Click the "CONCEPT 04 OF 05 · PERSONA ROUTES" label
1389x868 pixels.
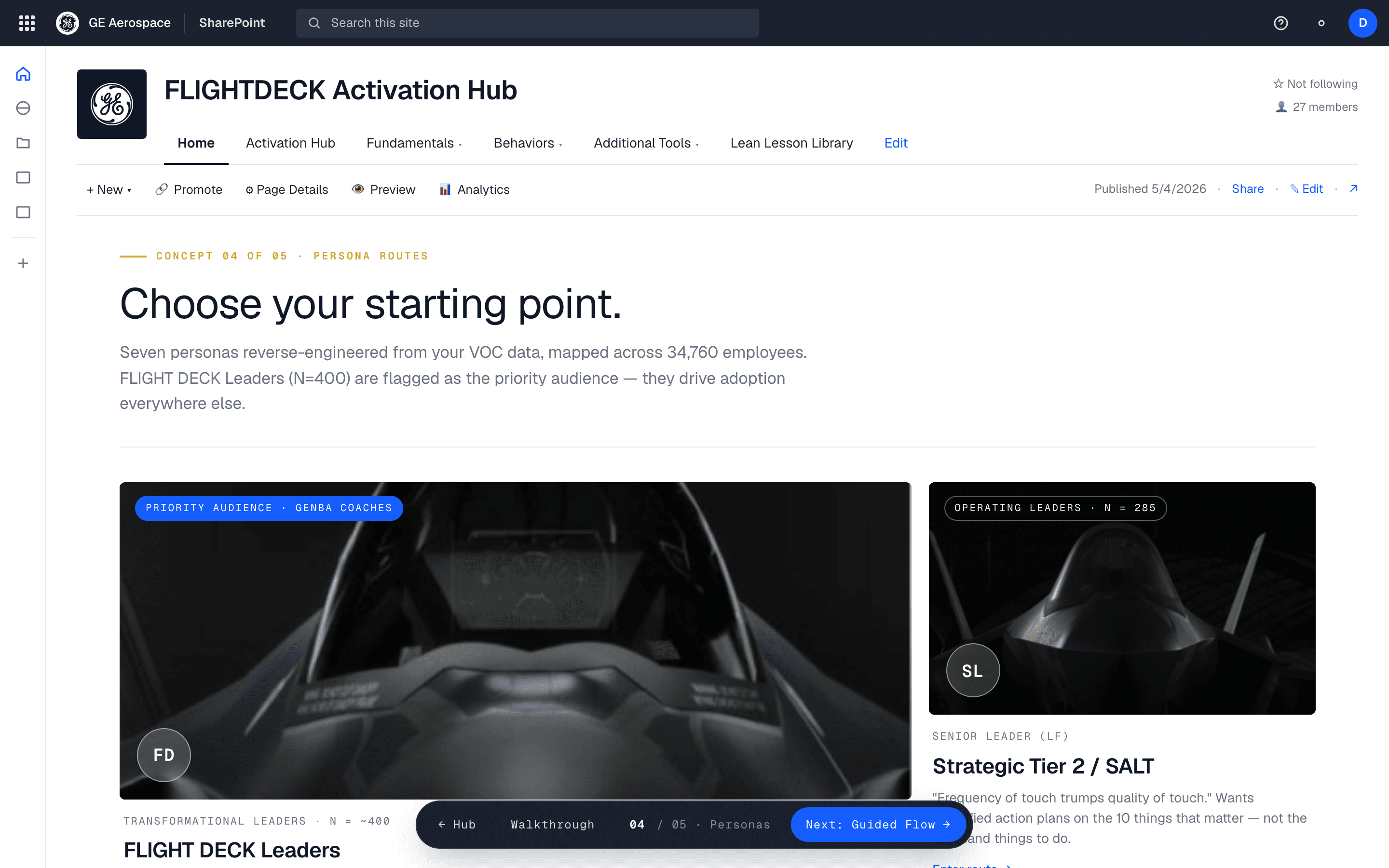coord(292,256)
